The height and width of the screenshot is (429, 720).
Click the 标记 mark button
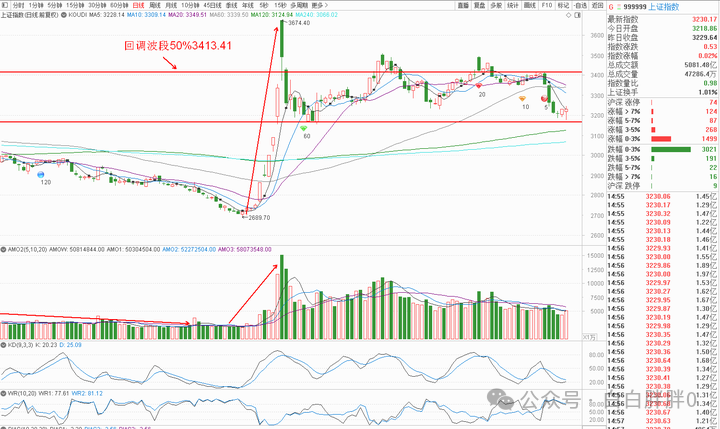point(563,6)
